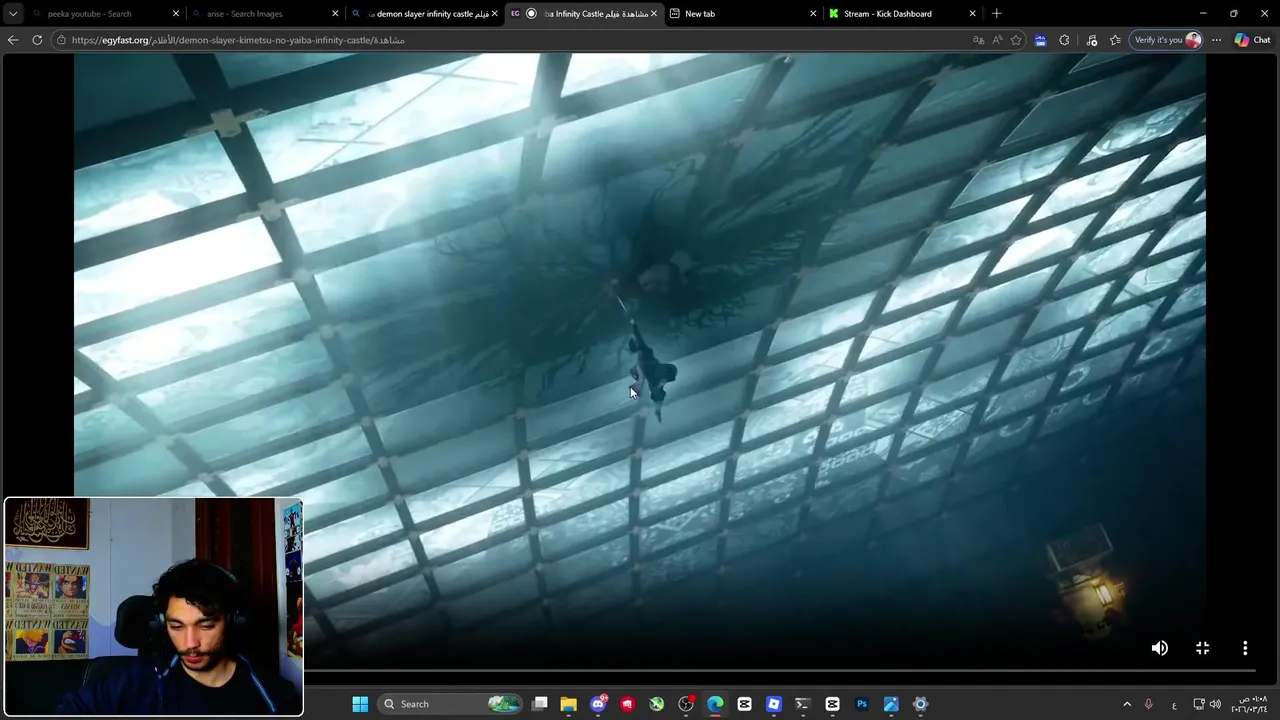Open the Extensions puzzle-piece menu
The width and height of the screenshot is (1280, 720).
coord(1064,40)
